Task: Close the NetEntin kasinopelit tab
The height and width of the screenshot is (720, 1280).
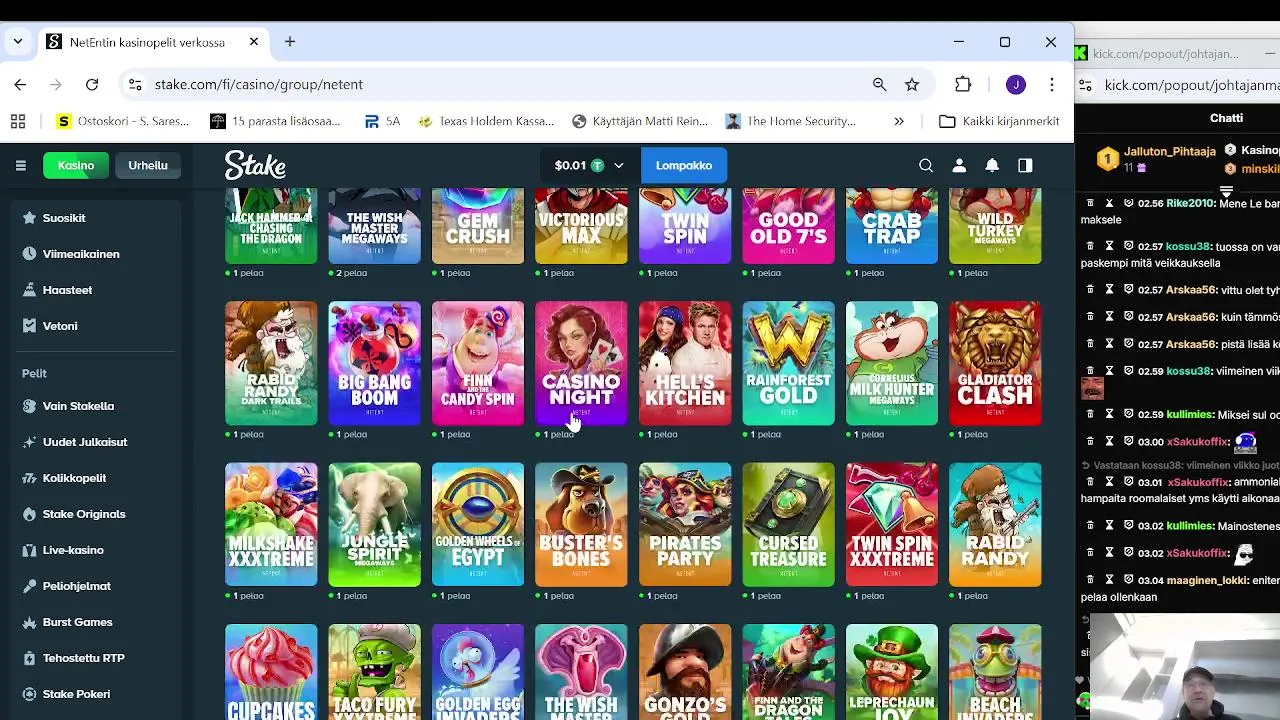Action: pos(254,42)
